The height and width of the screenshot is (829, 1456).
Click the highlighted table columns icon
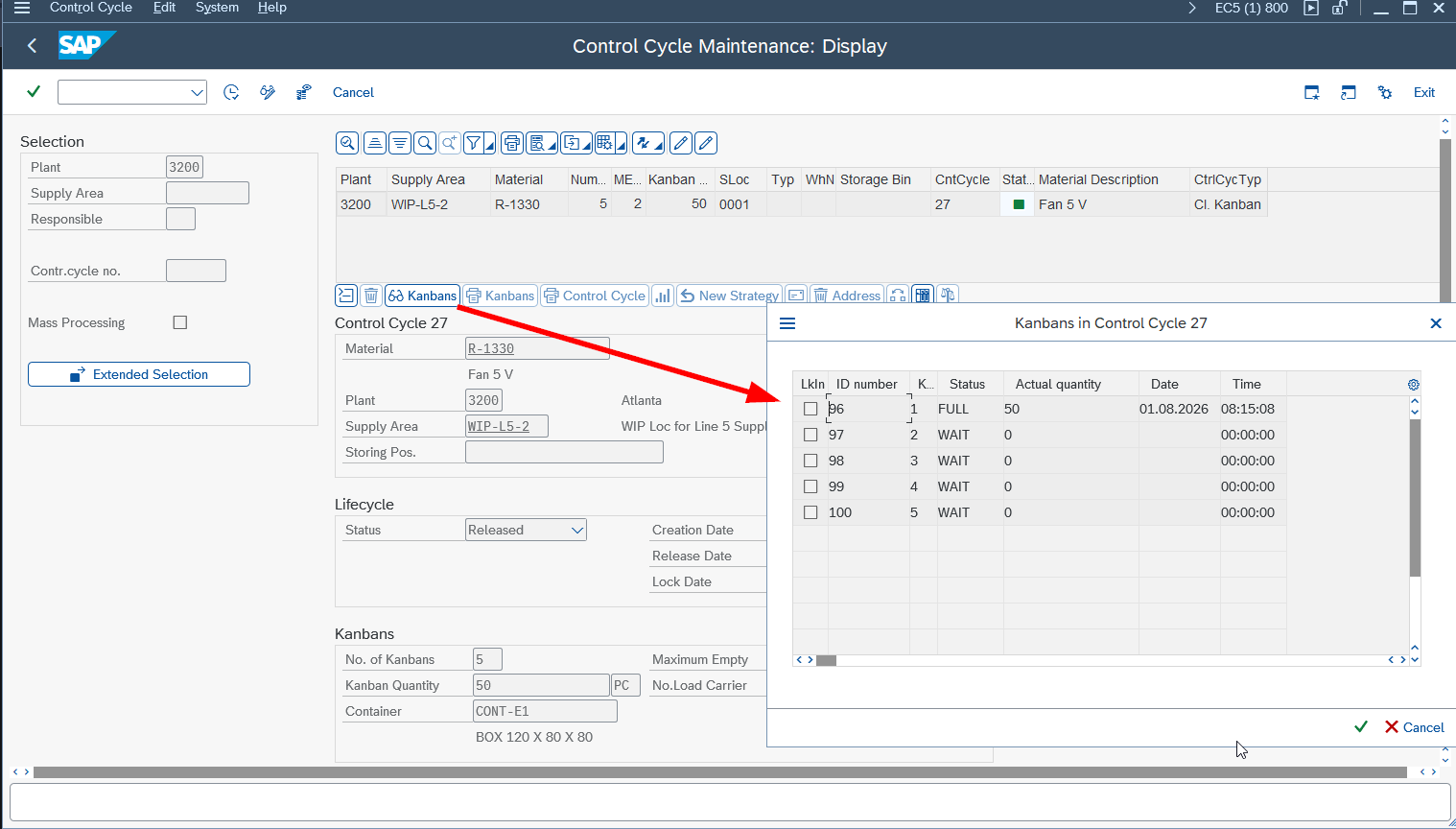point(923,296)
